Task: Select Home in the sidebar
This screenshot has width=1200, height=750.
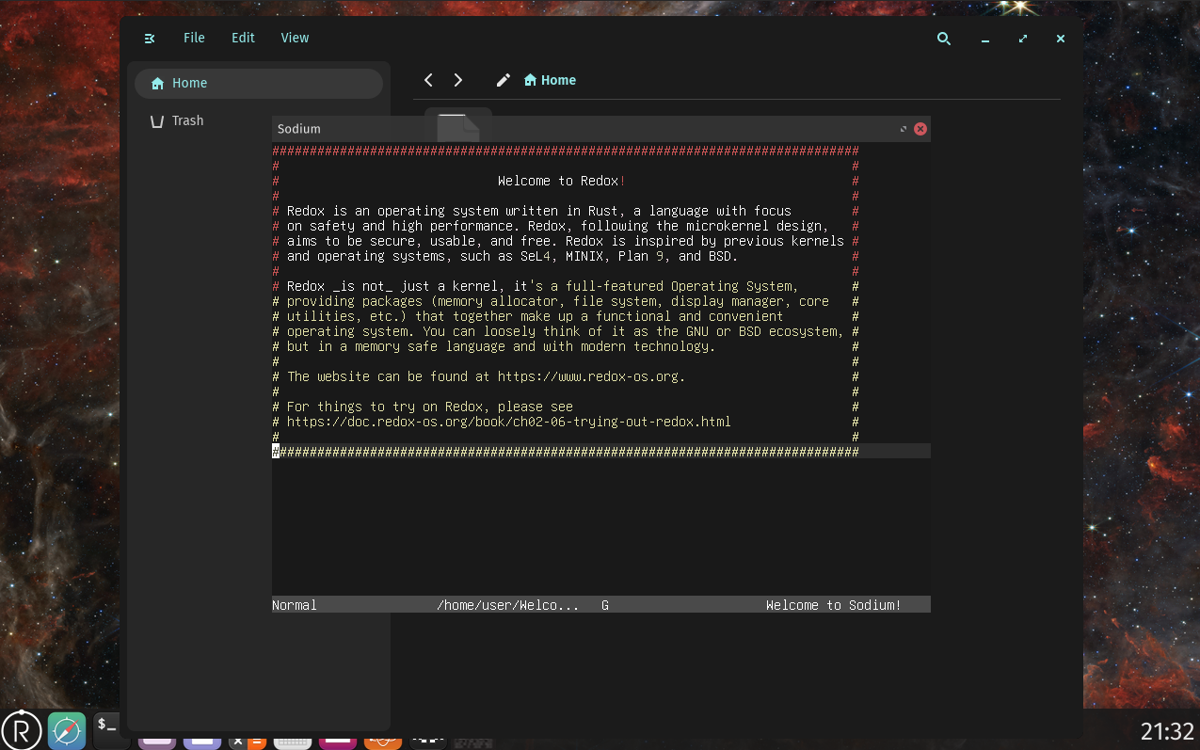Action: click(x=259, y=83)
